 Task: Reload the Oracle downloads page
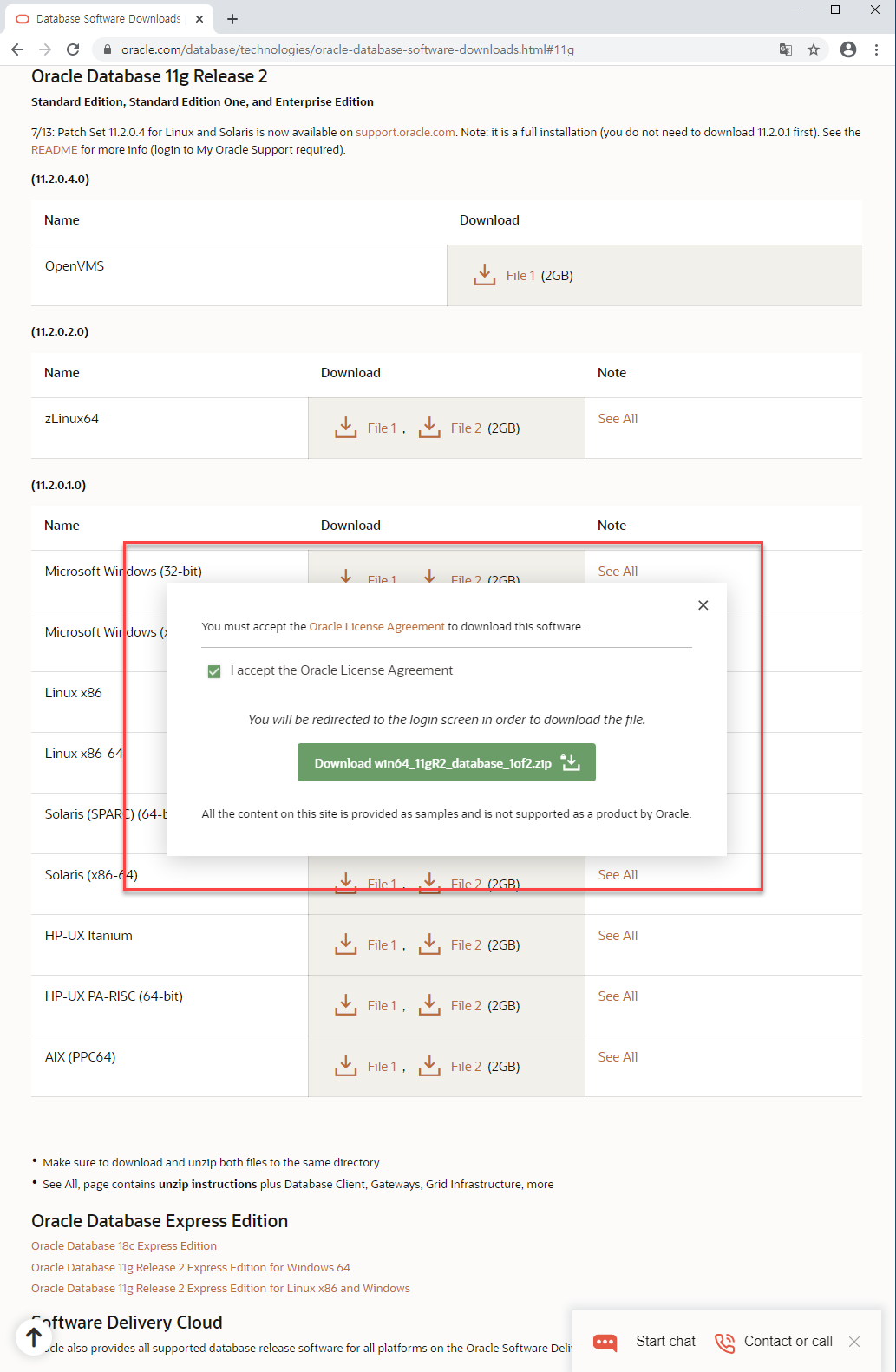pos(73,49)
